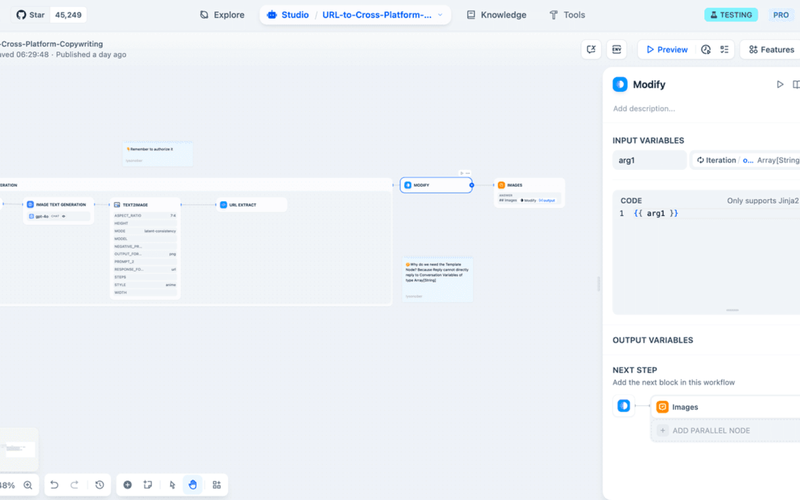The width and height of the screenshot is (800, 500).
Task: Click the Preview button
Action: (667, 49)
